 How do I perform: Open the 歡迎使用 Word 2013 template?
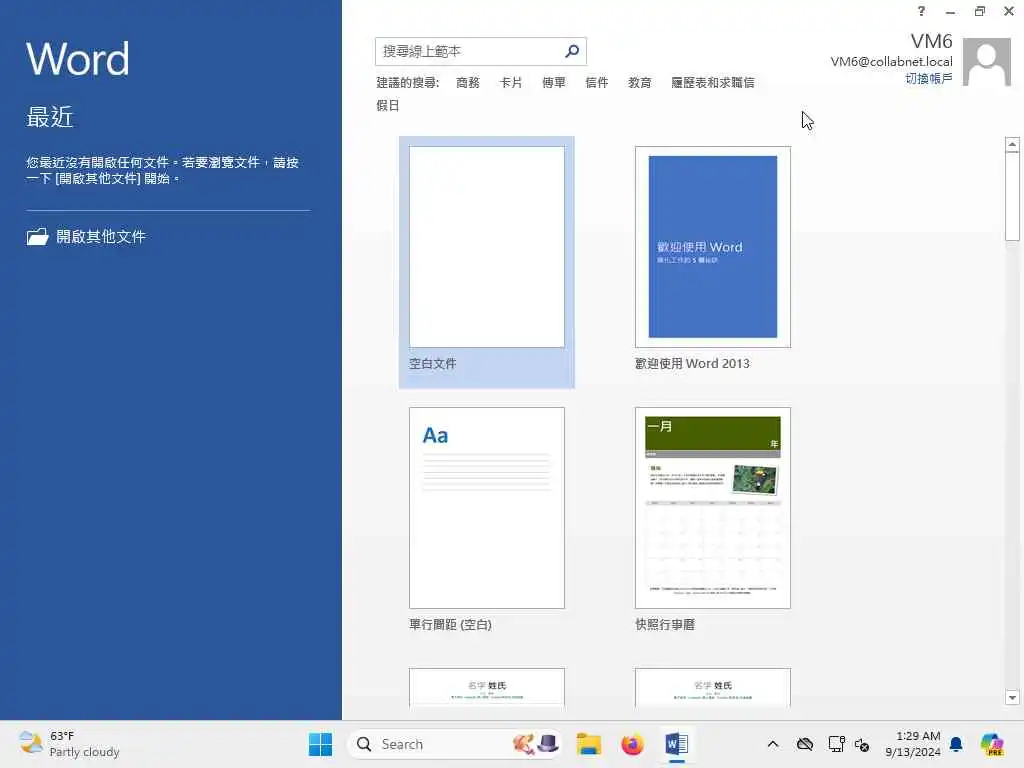[712, 259]
